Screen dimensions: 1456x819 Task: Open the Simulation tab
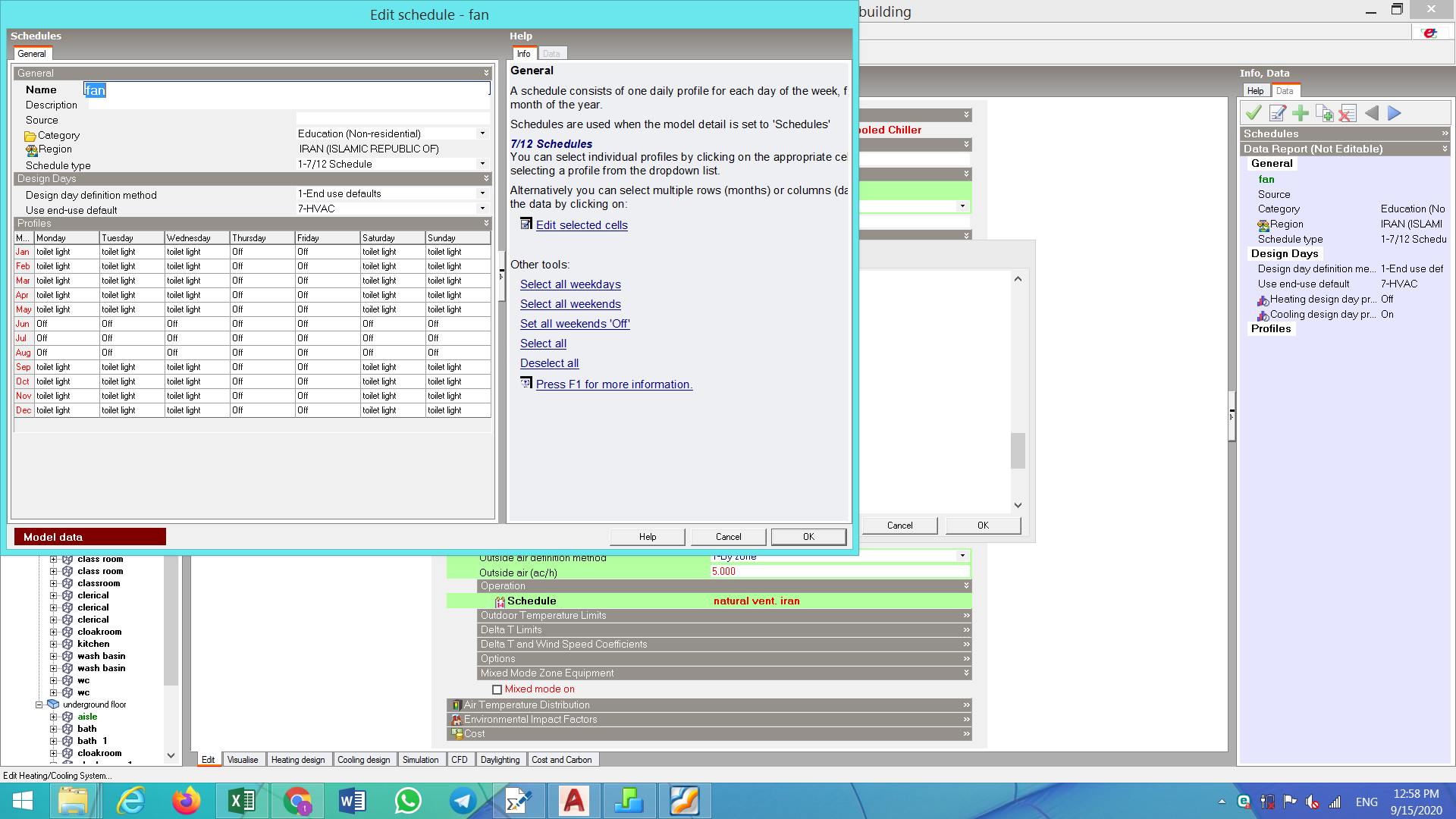pyautogui.click(x=420, y=760)
